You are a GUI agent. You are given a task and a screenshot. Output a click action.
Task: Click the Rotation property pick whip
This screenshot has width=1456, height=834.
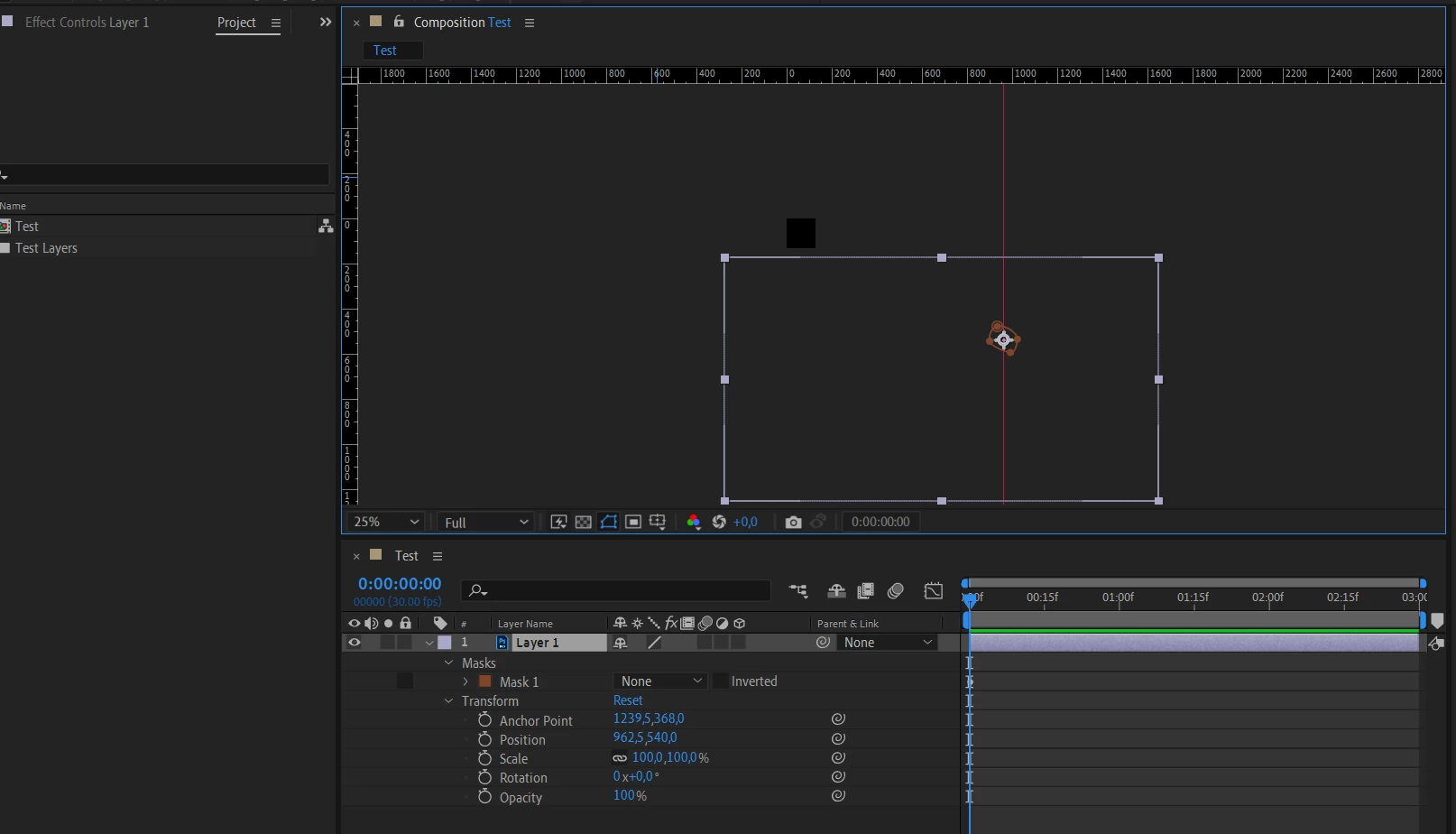click(x=838, y=777)
